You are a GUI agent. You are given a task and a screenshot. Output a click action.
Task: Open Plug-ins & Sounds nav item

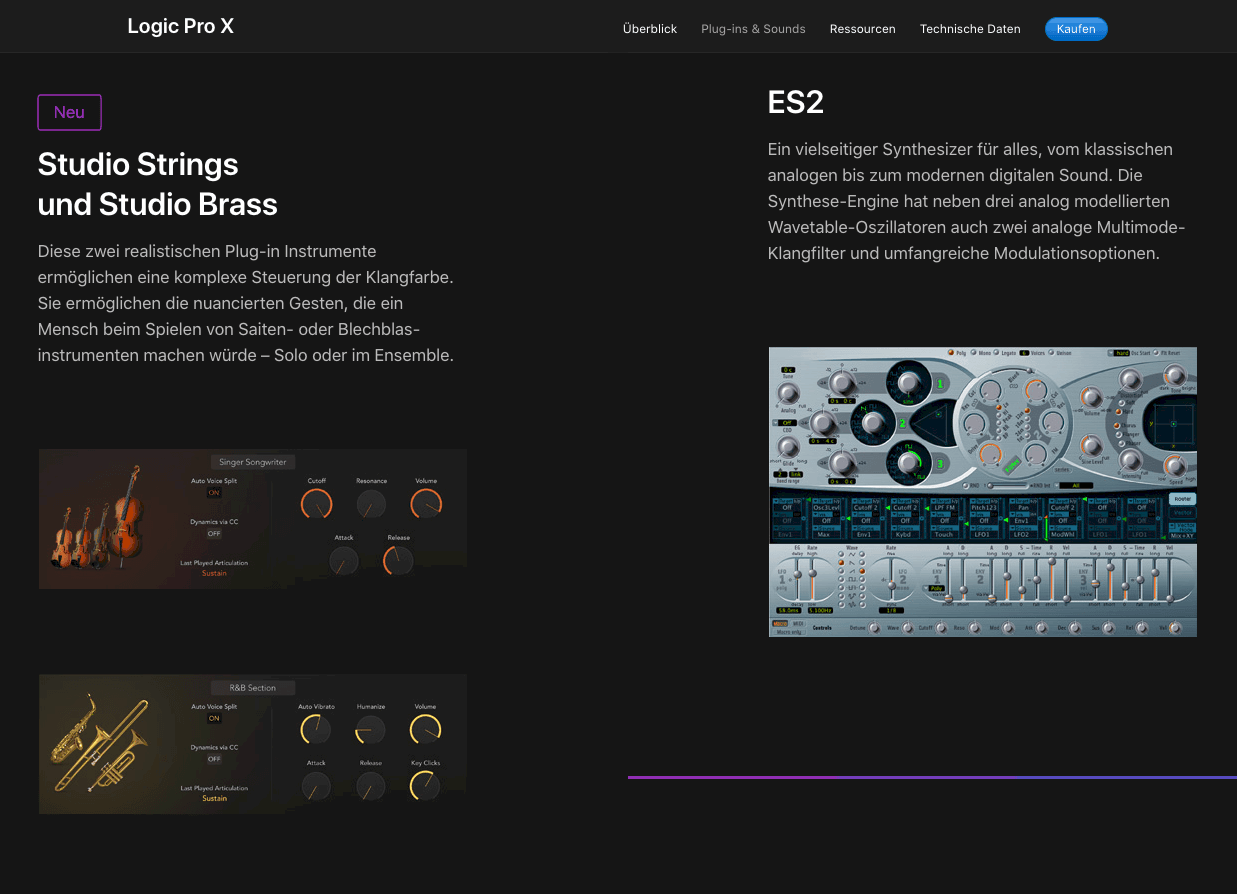point(753,29)
